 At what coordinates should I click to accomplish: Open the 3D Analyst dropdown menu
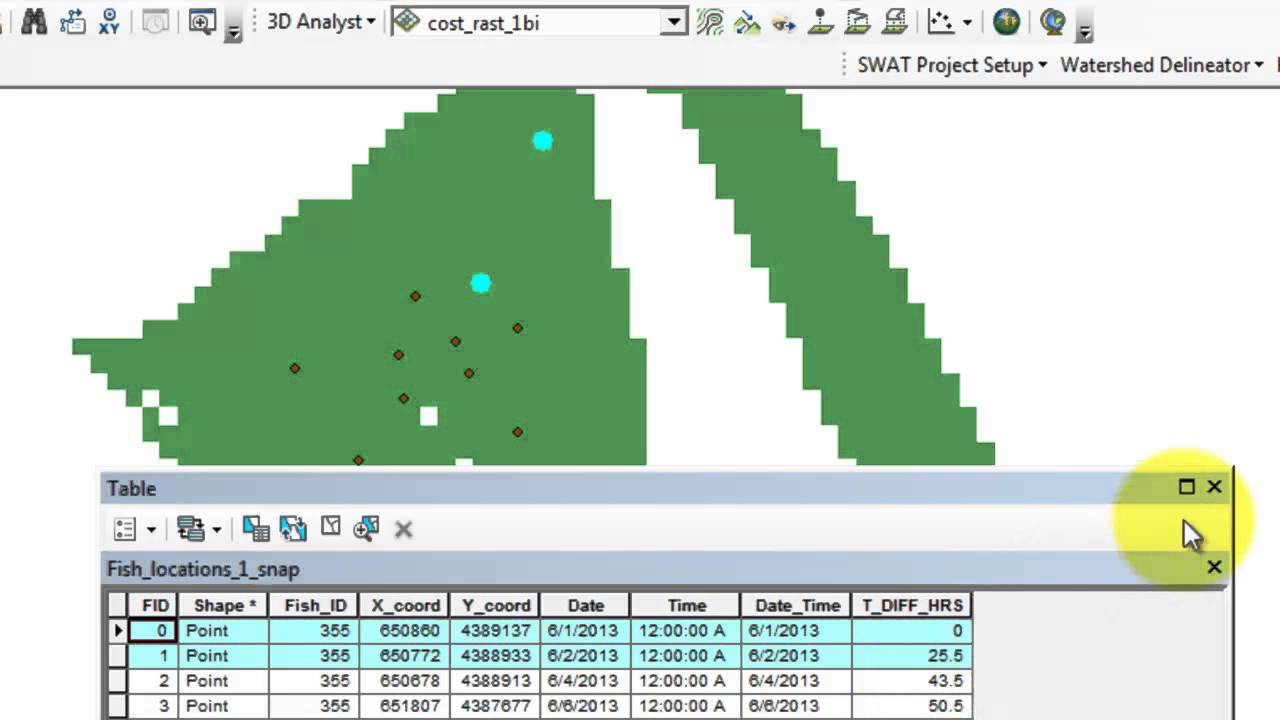[x=321, y=21]
